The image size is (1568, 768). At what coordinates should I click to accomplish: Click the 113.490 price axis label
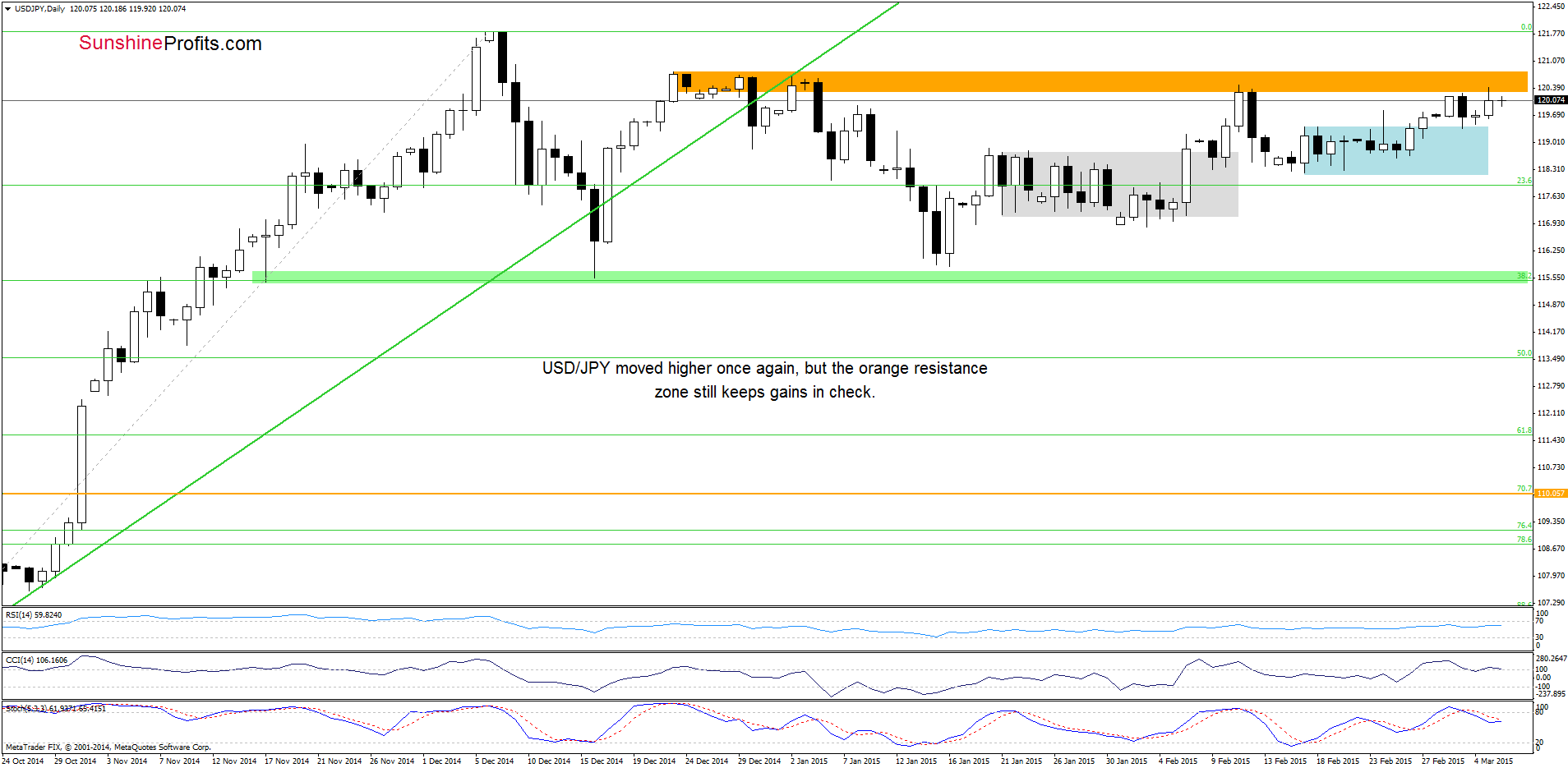(x=1551, y=359)
